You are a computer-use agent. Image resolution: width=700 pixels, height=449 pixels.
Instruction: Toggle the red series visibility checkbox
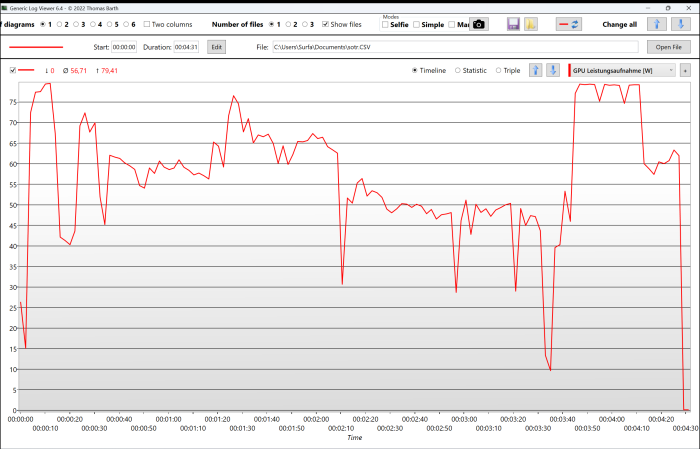13,70
